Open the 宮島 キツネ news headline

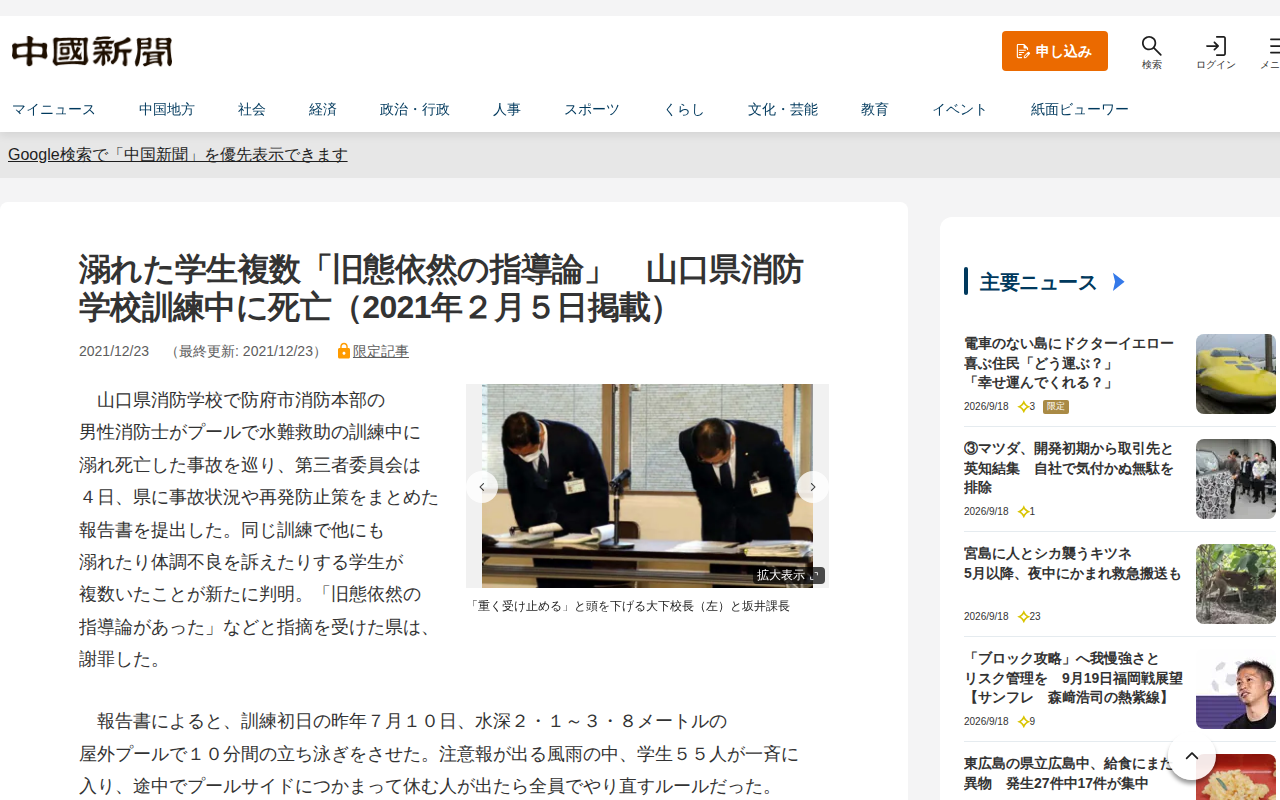(1073, 564)
